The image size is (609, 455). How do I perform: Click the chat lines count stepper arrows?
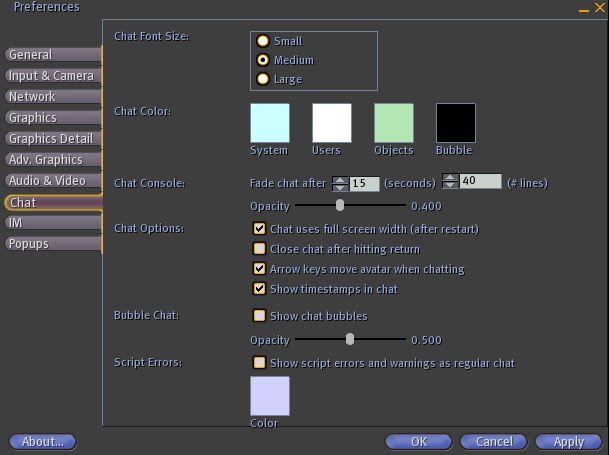pyautogui.click(x=450, y=182)
